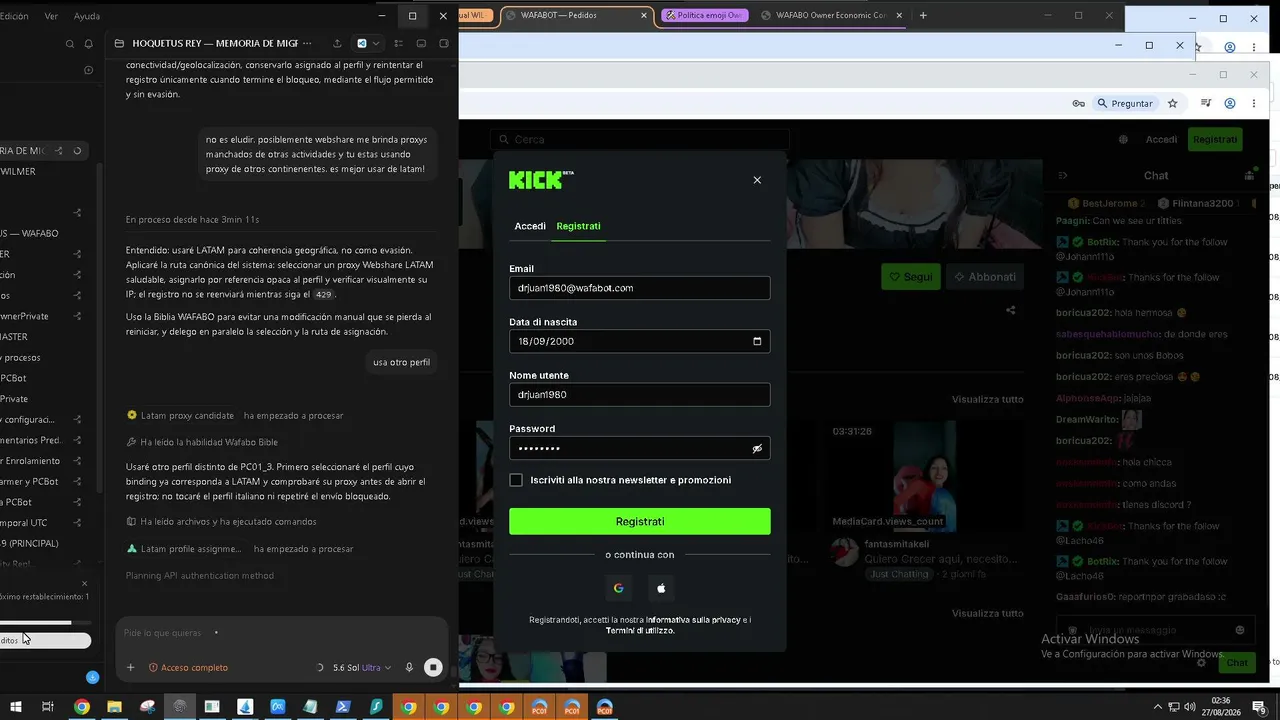The width and height of the screenshot is (1280, 720).
Task: Click the Abbonati subscribe button
Action: point(985,277)
